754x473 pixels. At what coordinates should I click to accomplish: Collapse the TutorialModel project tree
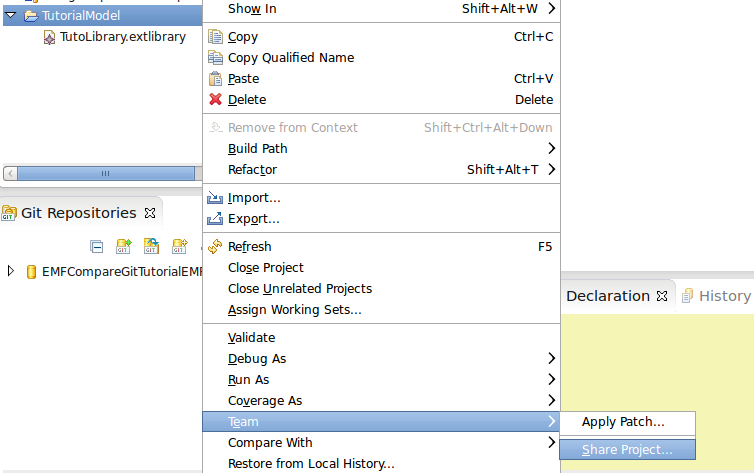tap(11, 16)
